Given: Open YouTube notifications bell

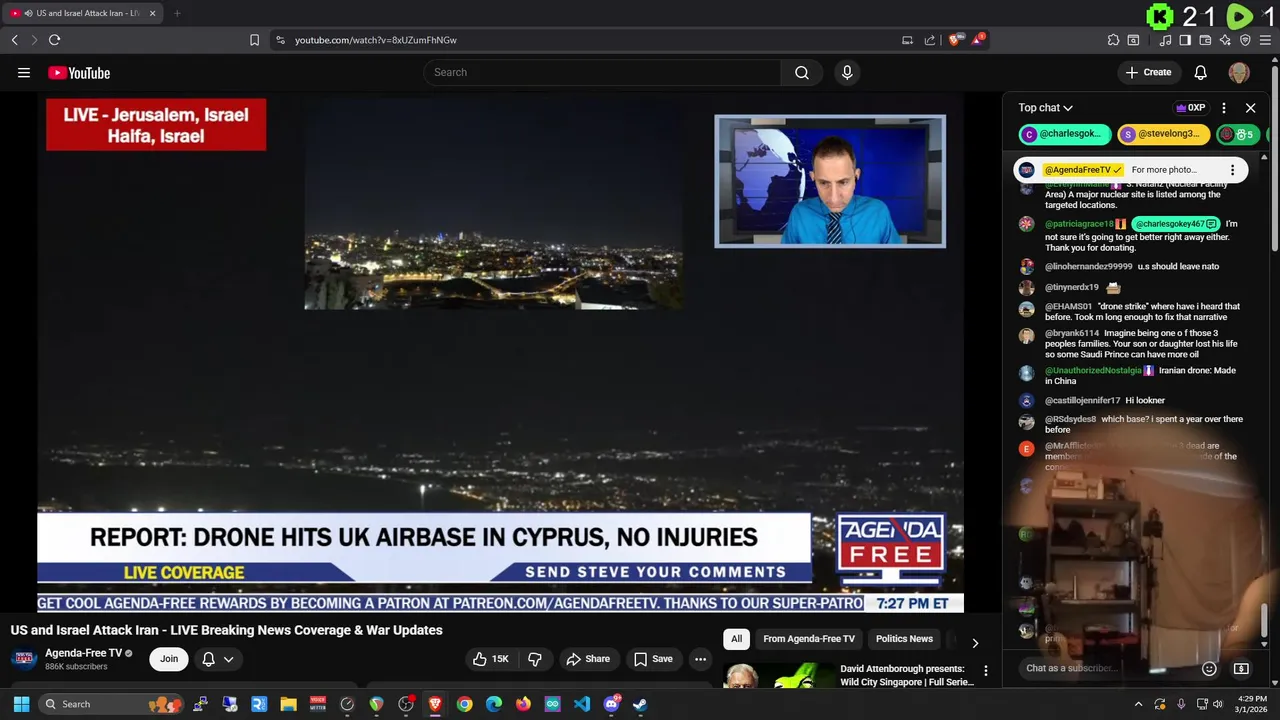Looking at the screenshot, I should tap(1201, 72).
